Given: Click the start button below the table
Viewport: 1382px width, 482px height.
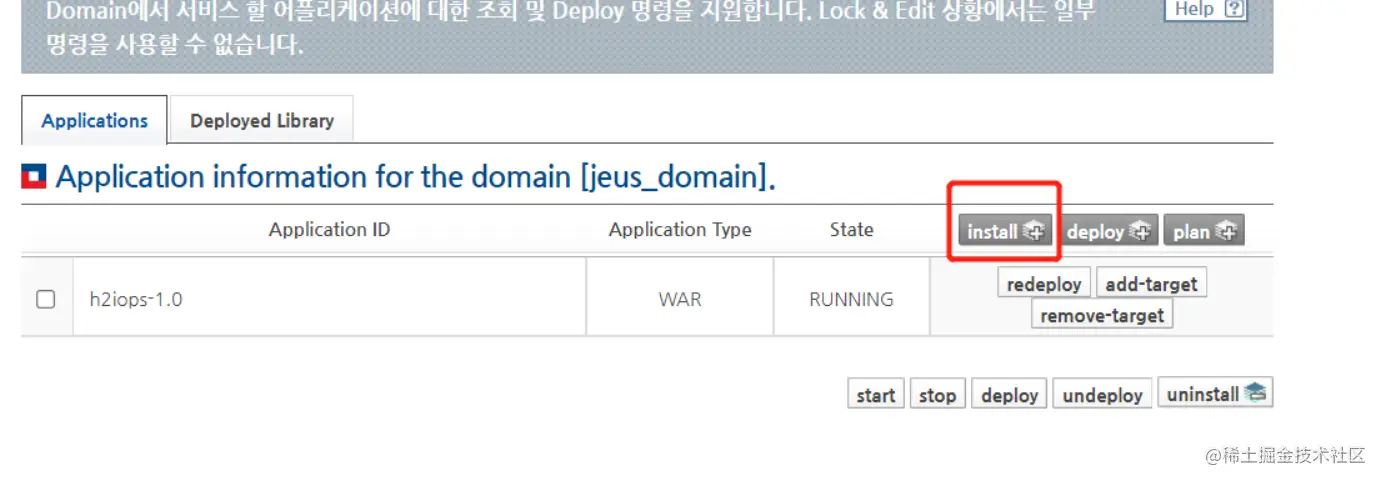Looking at the screenshot, I should [876, 394].
